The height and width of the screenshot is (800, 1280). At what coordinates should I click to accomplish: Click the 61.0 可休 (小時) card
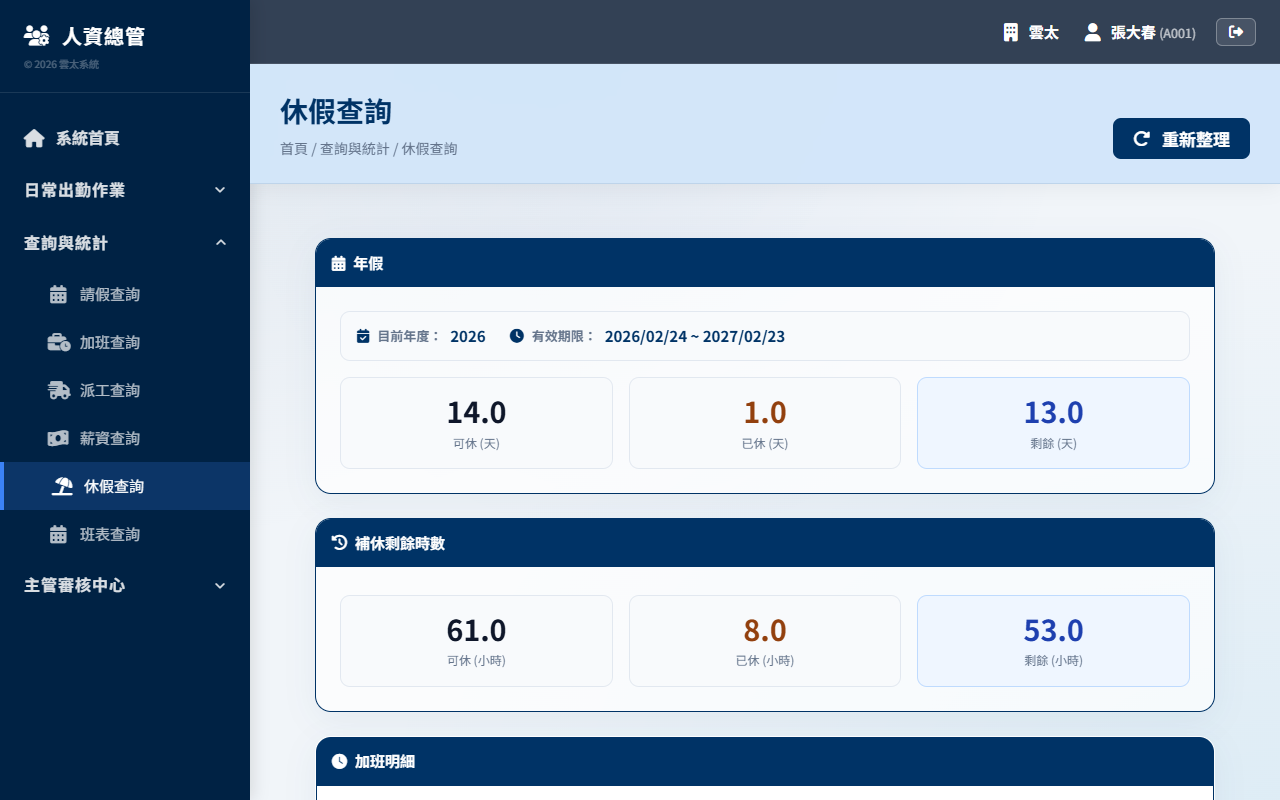pyautogui.click(x=476, y=641)
